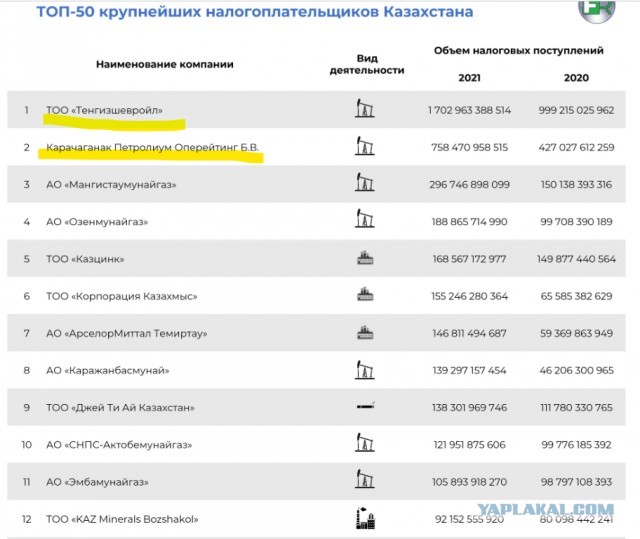
Task: Click the value 46 206 300 965
Action: click(576, 370)
